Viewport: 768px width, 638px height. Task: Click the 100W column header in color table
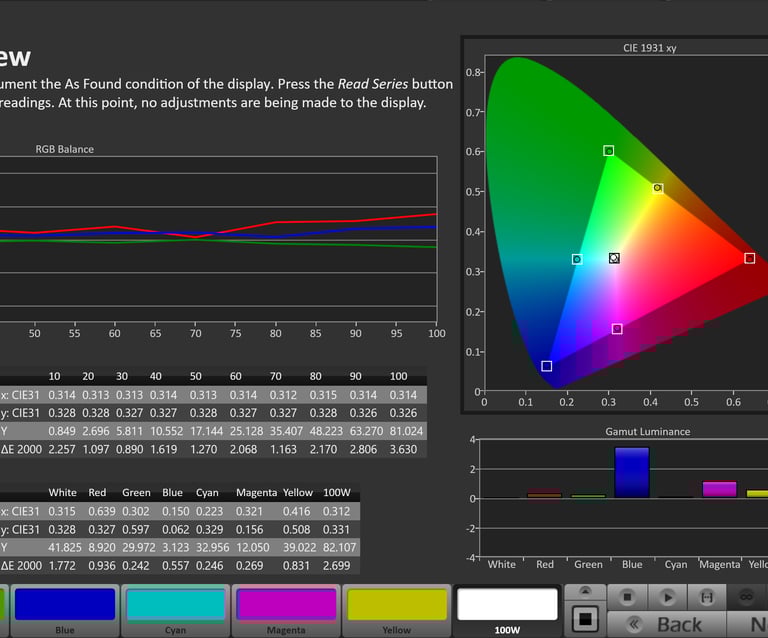click(336, 493)
